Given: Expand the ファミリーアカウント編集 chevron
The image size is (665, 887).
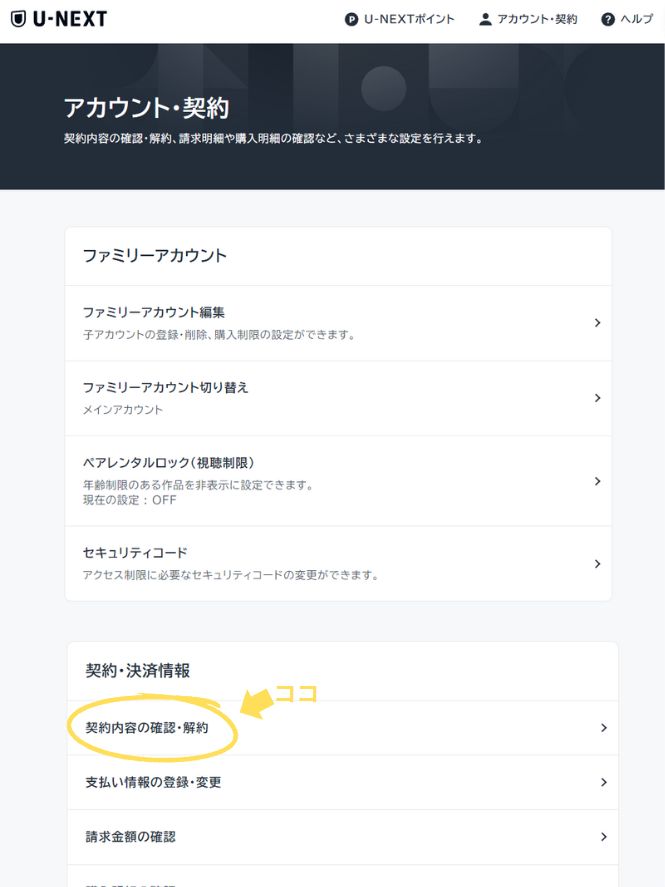Looking at the screenshot, I should click(x=597, y=323).
